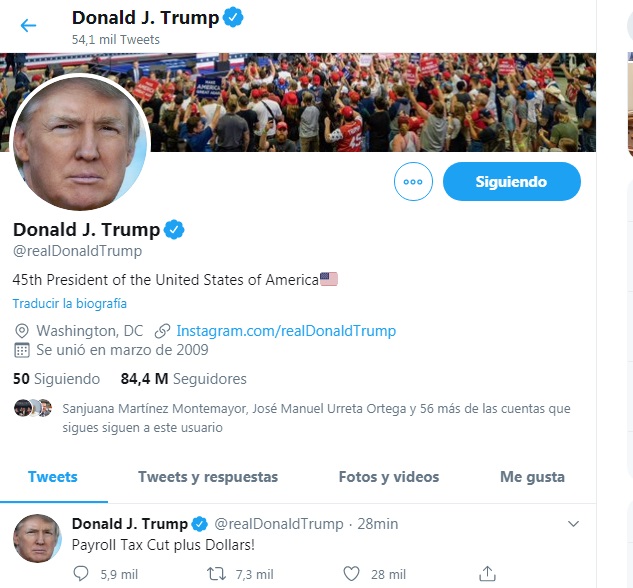Click Traducir la biografía link

69,303
